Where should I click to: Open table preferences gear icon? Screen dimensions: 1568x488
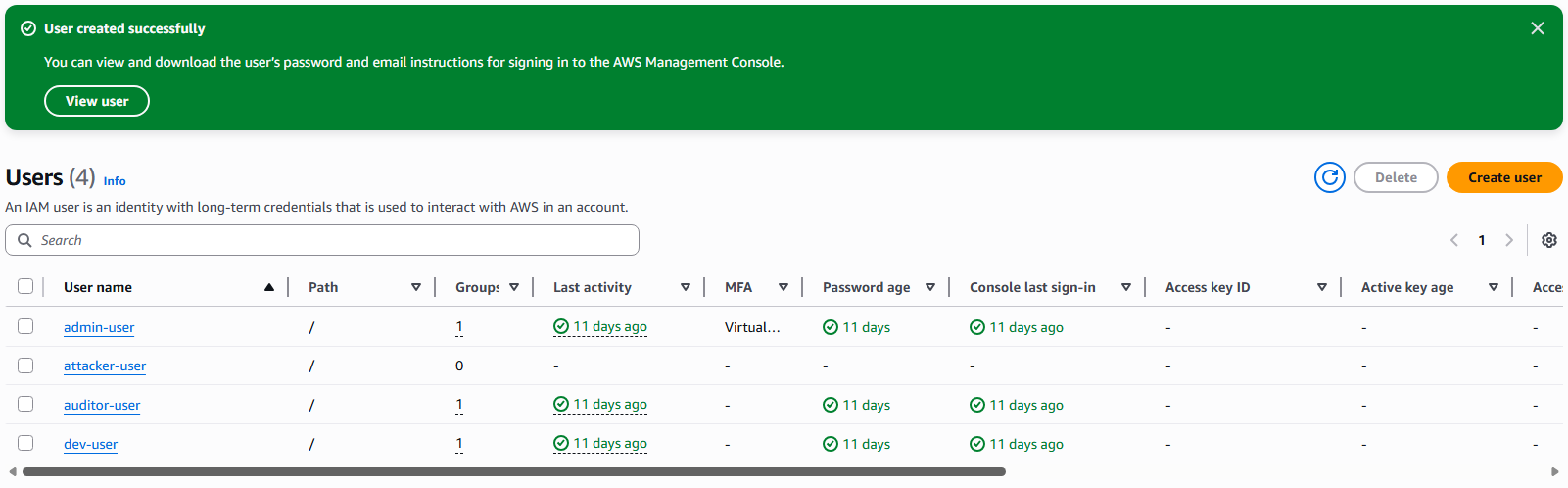[x=1548, y=240]
